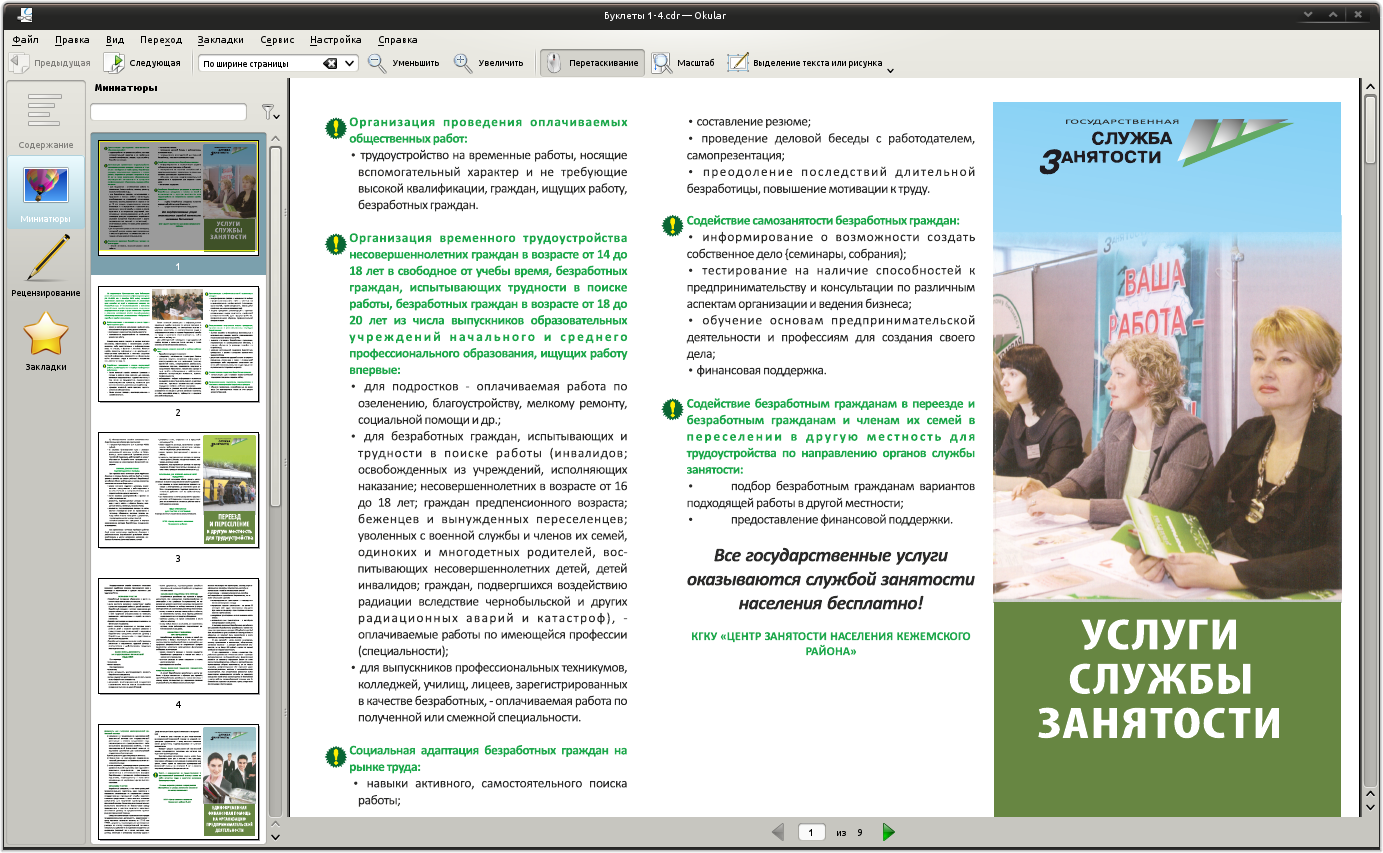This screenshot has height=853, width=1383.
Task: Focus the thumbnails search field
Action: [x=168, y=112]
